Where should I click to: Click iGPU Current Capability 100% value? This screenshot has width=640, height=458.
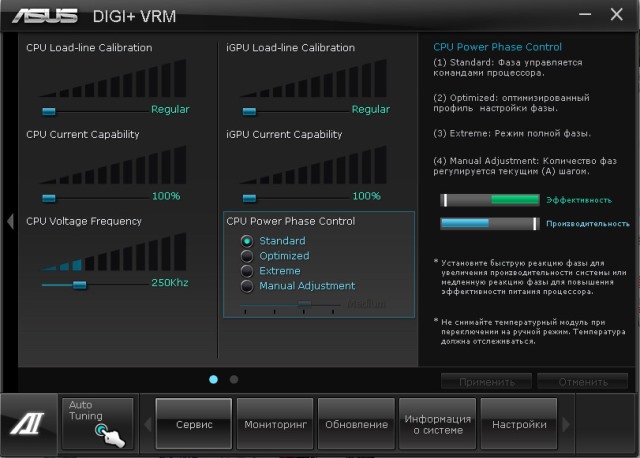tap(367, 196)
